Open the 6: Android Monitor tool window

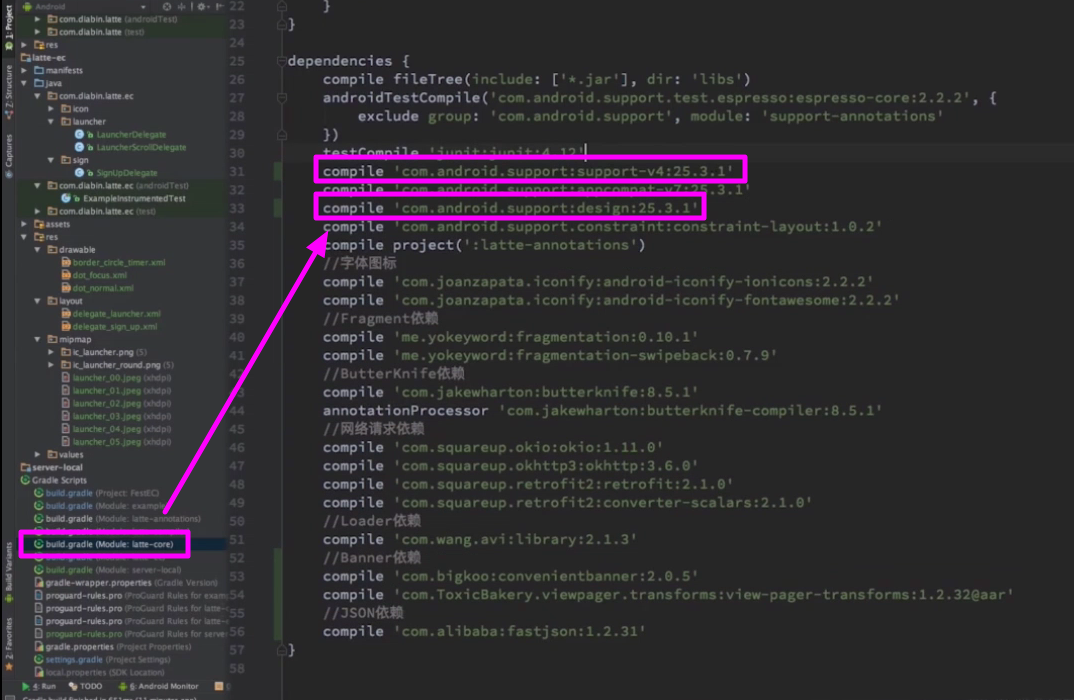pos(159,686)
